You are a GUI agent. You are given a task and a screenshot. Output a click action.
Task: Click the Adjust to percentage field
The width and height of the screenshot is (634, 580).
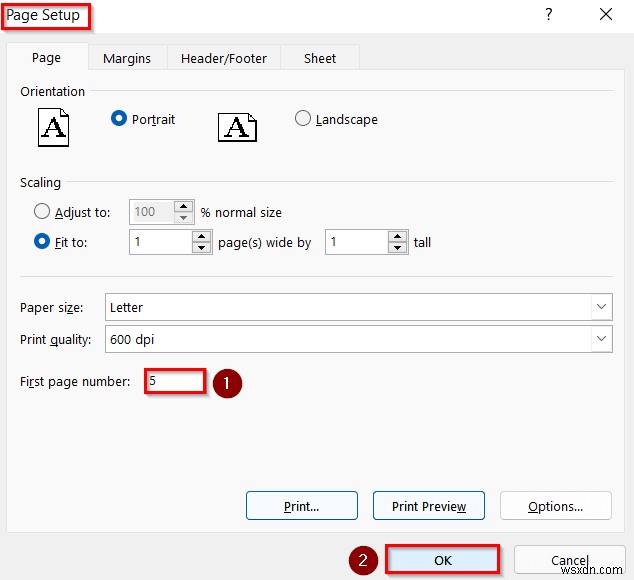(x=152, y=212)
